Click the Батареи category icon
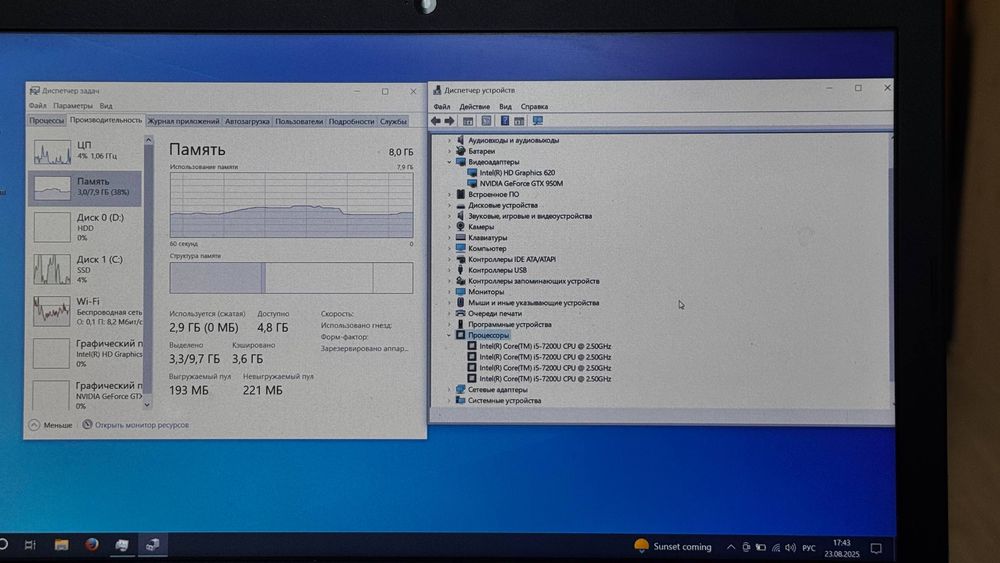 pyautogui.click(x=460, y=151)
